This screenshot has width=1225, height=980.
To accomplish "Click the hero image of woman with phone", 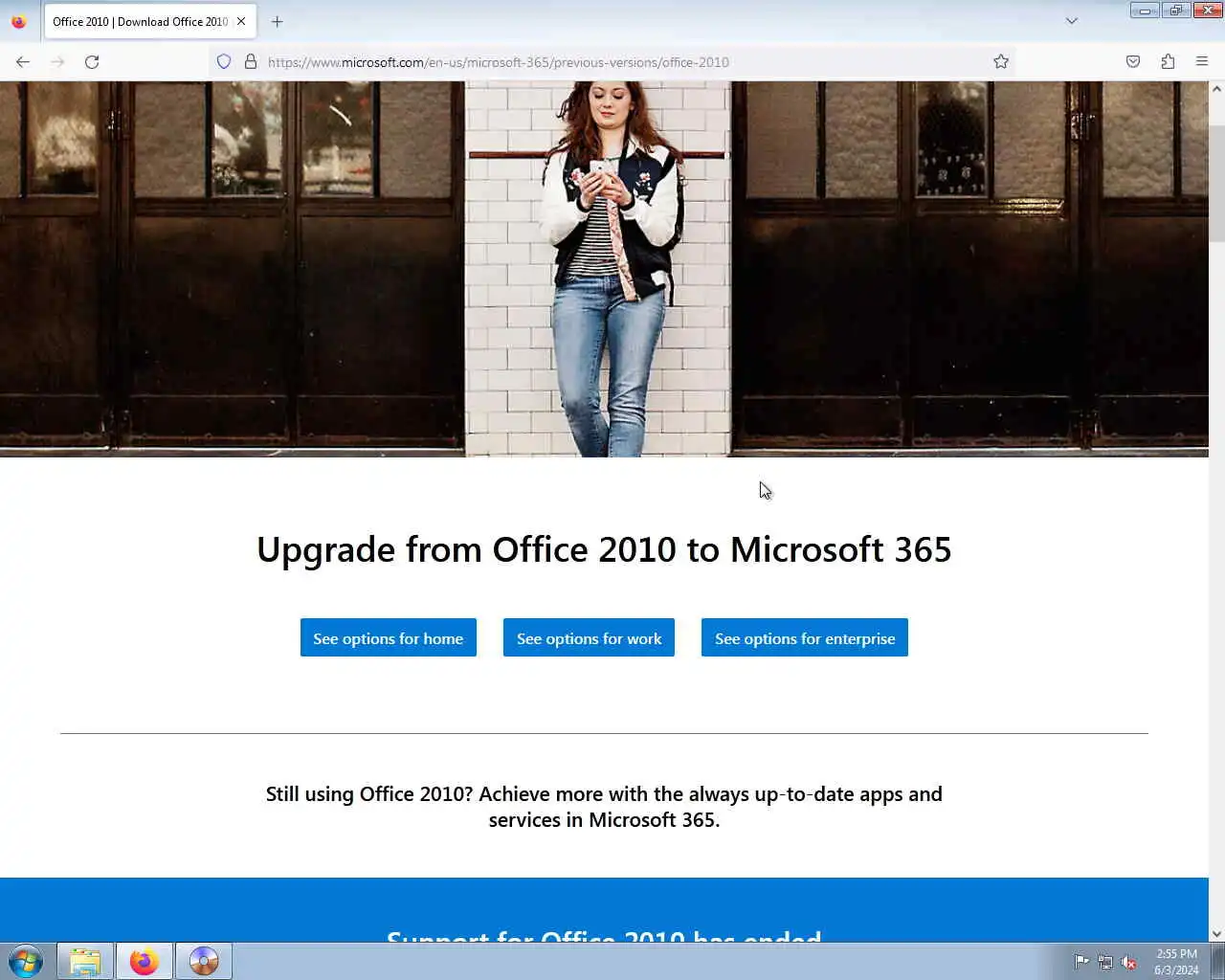I will click(604, 269).
